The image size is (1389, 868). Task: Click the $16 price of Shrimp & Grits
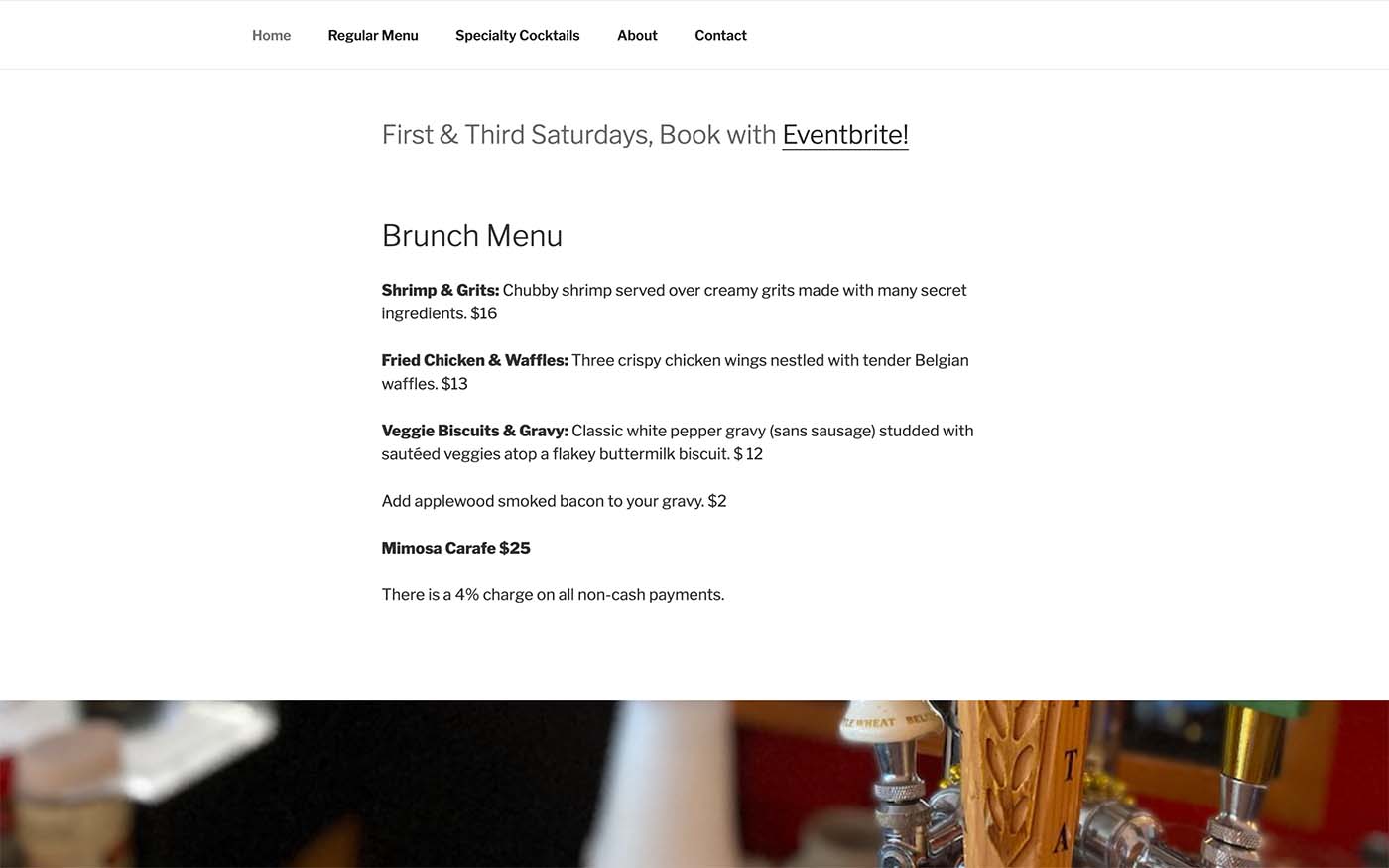(x=483, y=313)
